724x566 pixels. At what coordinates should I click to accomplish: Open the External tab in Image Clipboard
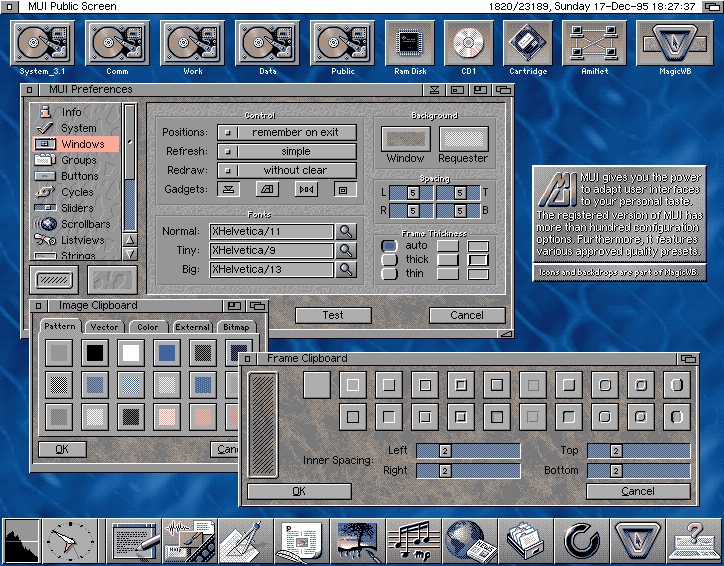[x=192, y=327]
